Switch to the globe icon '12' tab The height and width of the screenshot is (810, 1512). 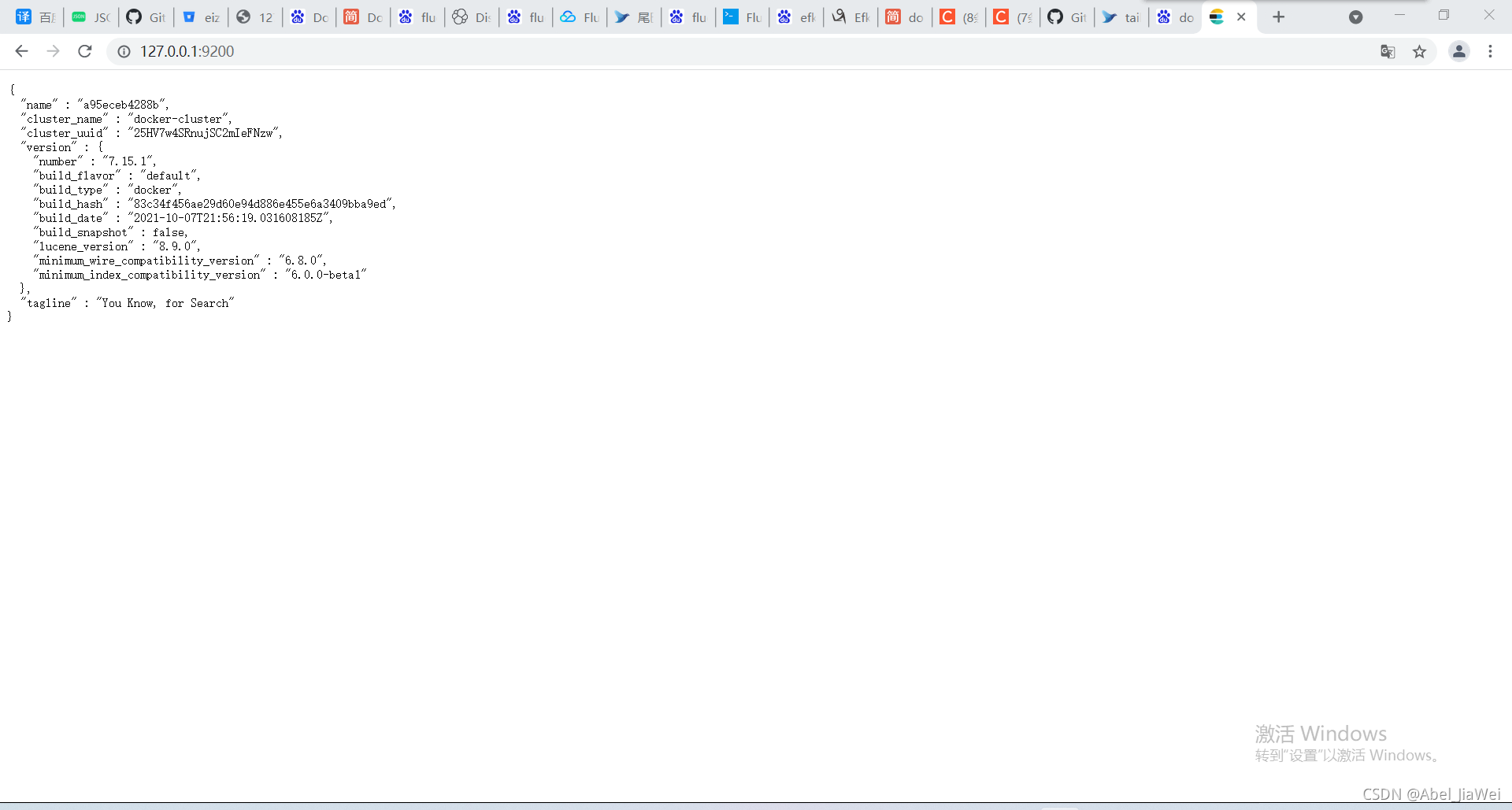(254, 17)
